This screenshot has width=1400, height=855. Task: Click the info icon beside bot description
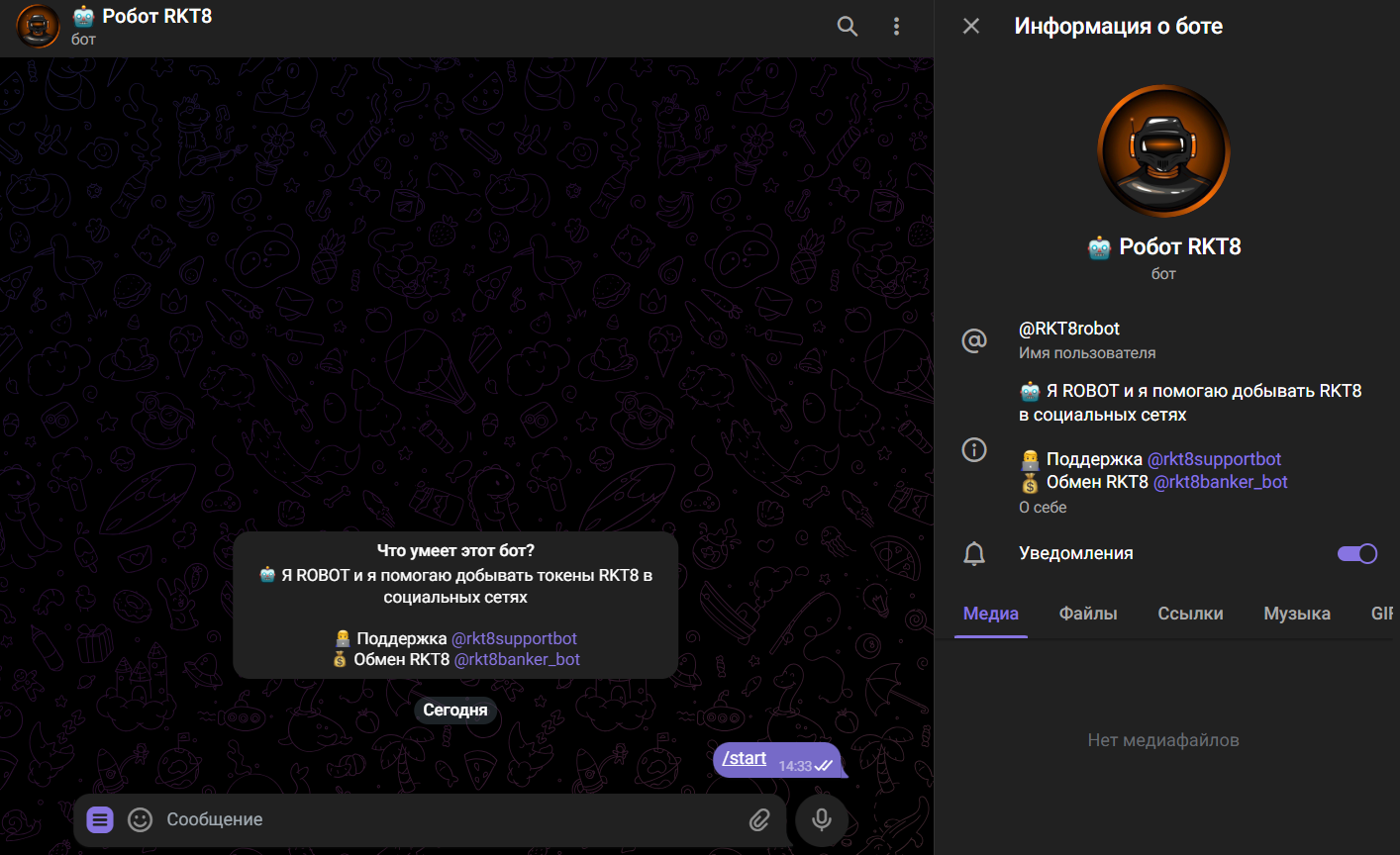pos(974,450)
